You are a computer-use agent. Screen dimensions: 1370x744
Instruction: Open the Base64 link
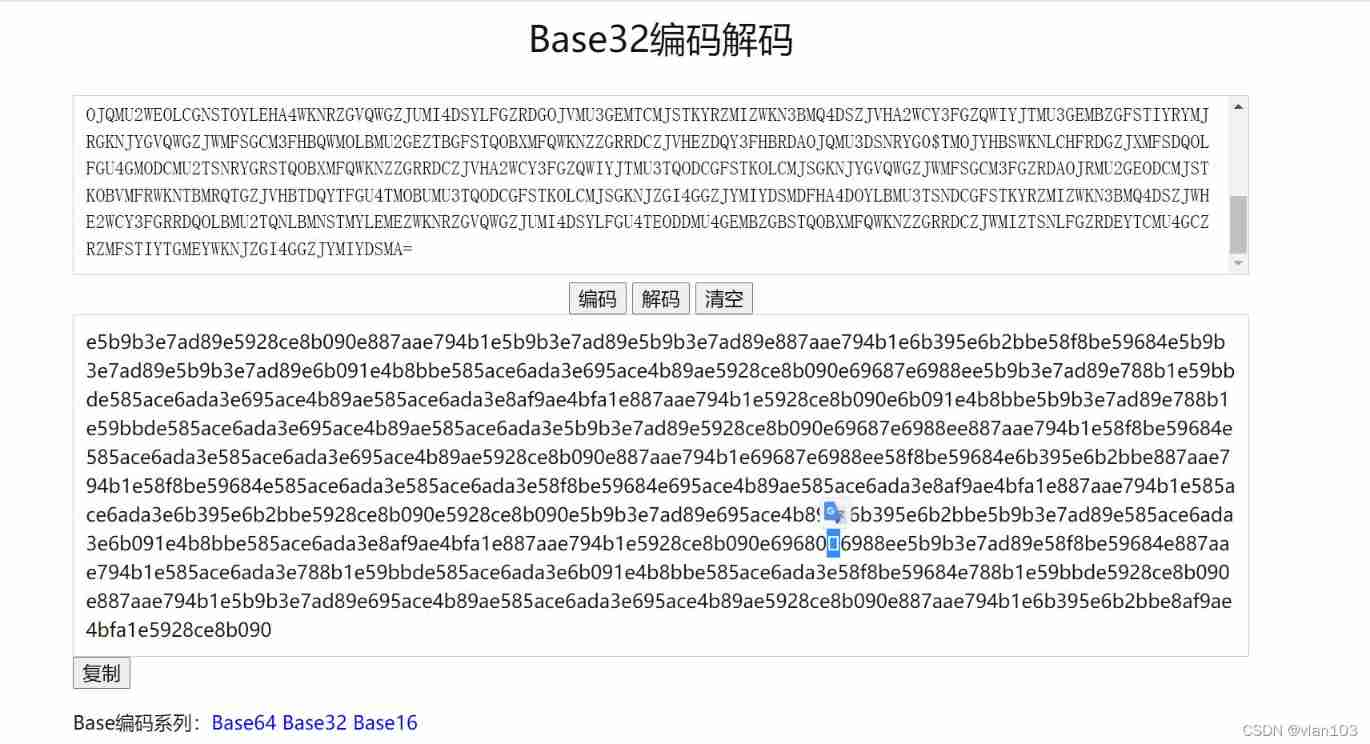[x=244, y=722]
